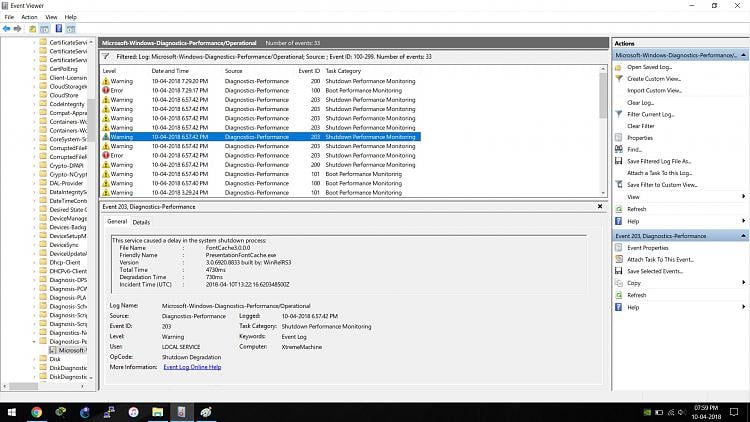Screen dimensions: 750x422
Task: Collapse the Microsoft-Windows-Diagnostics-Performance actions section
Action: (743, 55)
